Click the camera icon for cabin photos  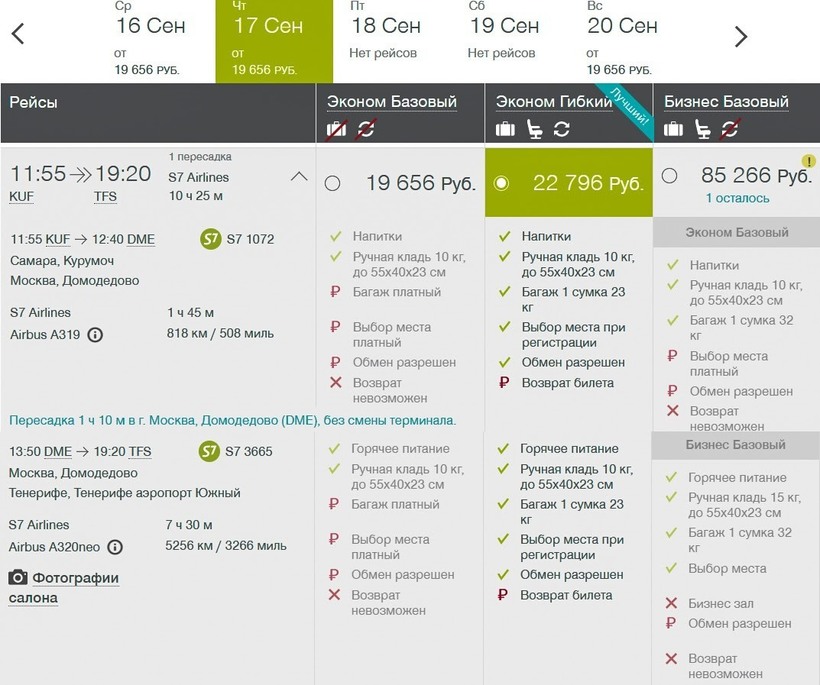click(18, 578)
